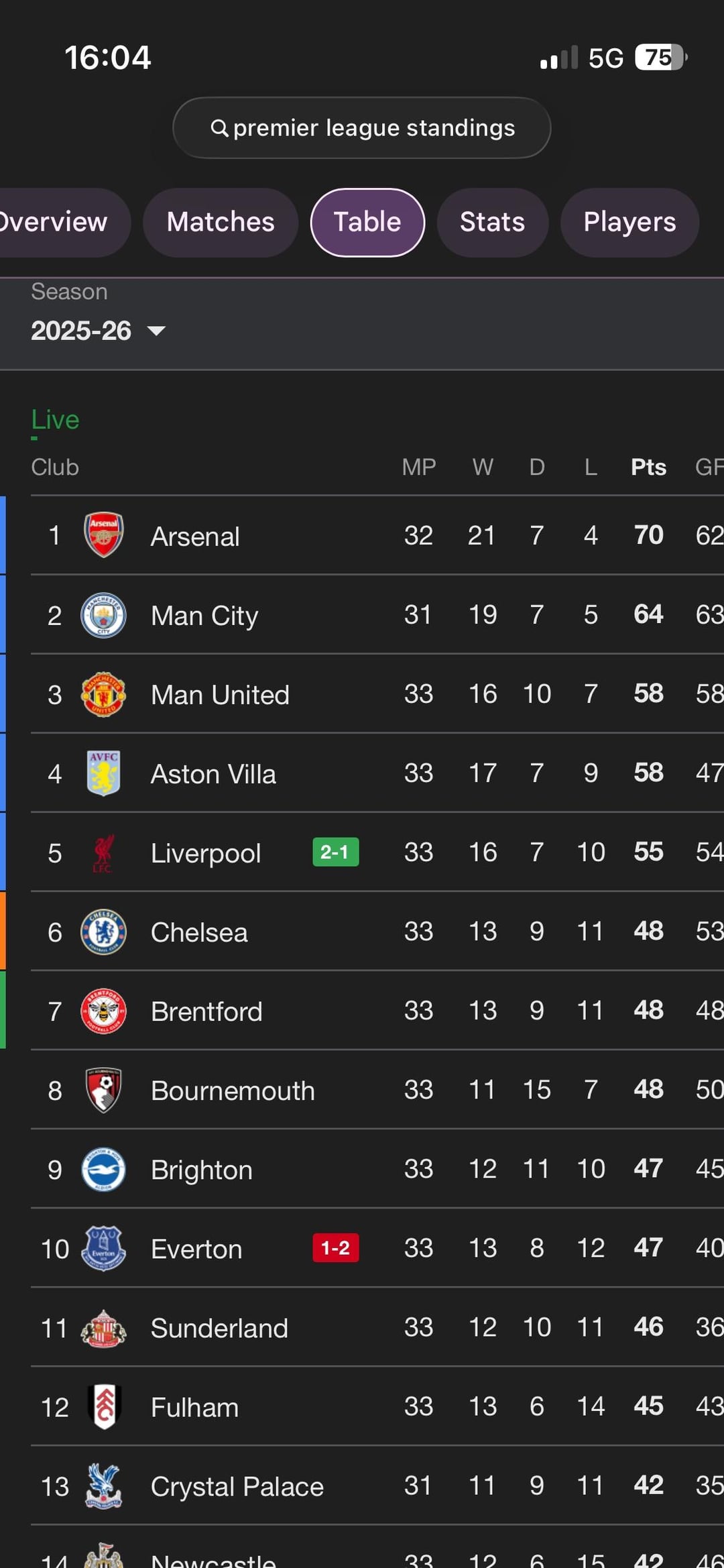Tap the Brighton seagull badge
Viewport: 724px width, 1568px height.
(x=103, y=1169)
